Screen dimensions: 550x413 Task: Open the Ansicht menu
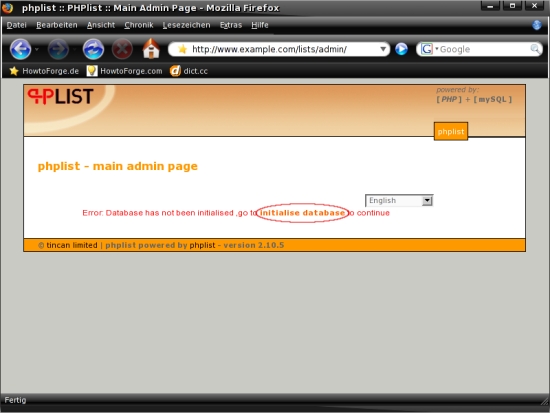(101, 25)
